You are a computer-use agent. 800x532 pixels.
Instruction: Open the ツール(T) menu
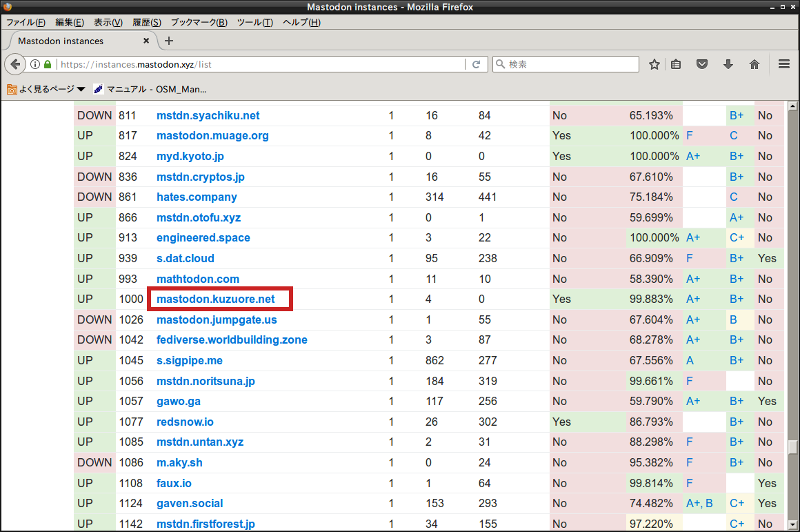(255, 22)
